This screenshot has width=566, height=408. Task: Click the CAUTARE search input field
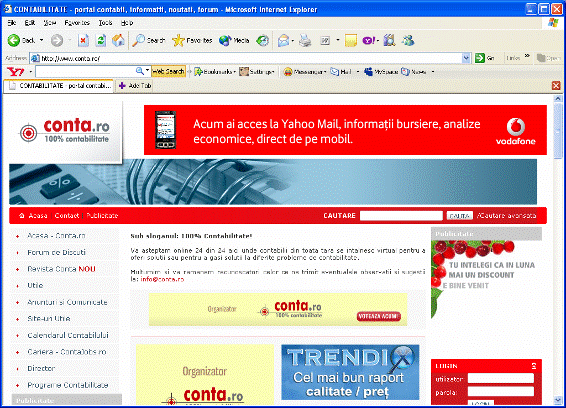[401, 216]
